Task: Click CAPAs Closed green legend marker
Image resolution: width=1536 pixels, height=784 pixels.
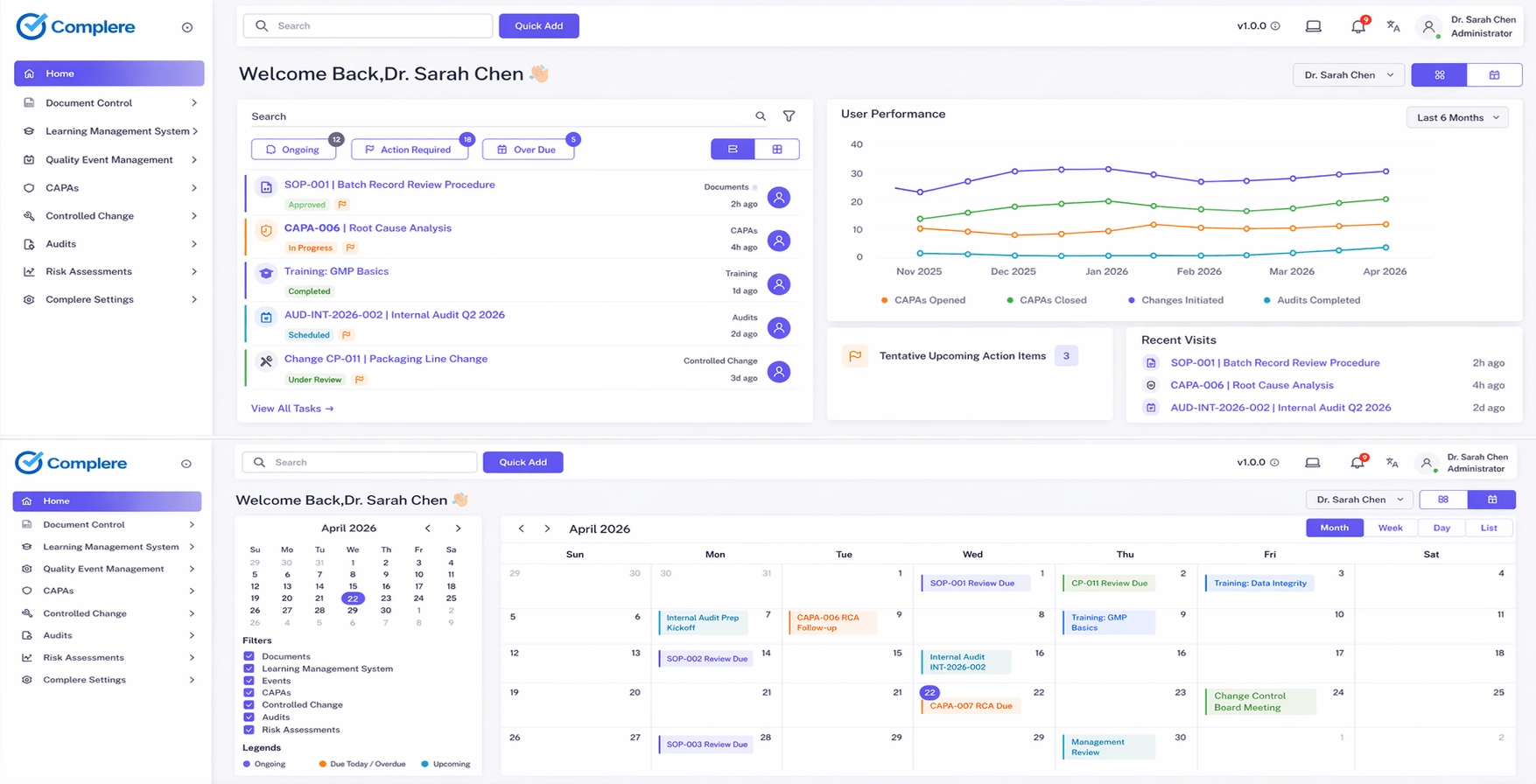Action: 1010,300
